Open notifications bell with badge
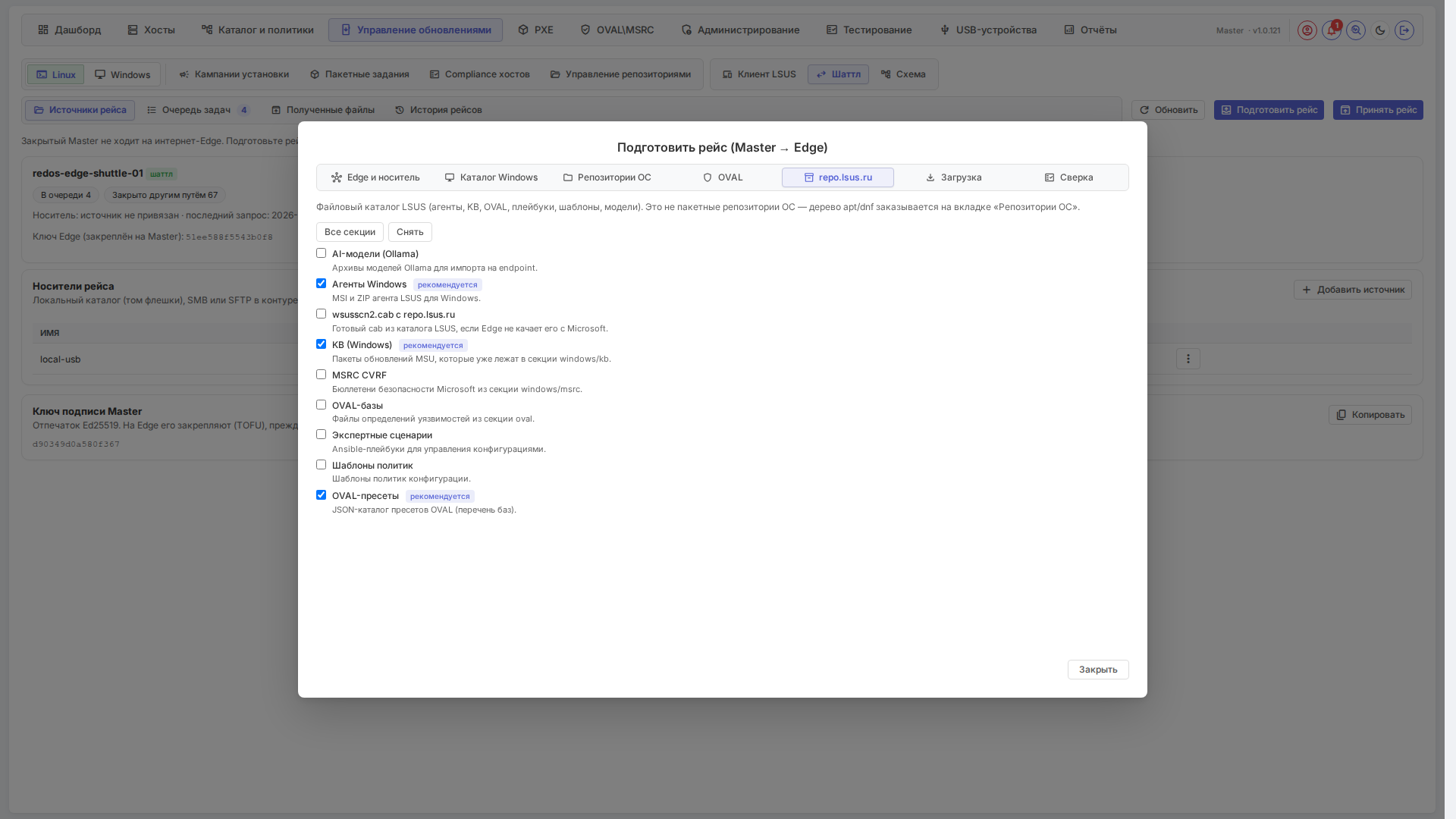 [x=1331, y=30]
